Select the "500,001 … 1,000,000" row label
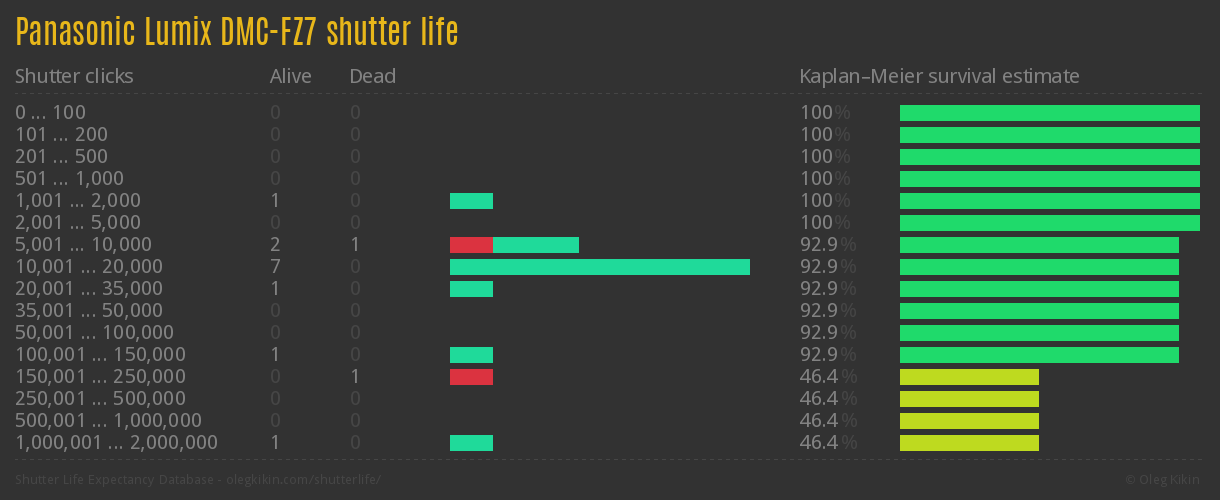This screenshot has width=1220, height=500. coord(108,421)
